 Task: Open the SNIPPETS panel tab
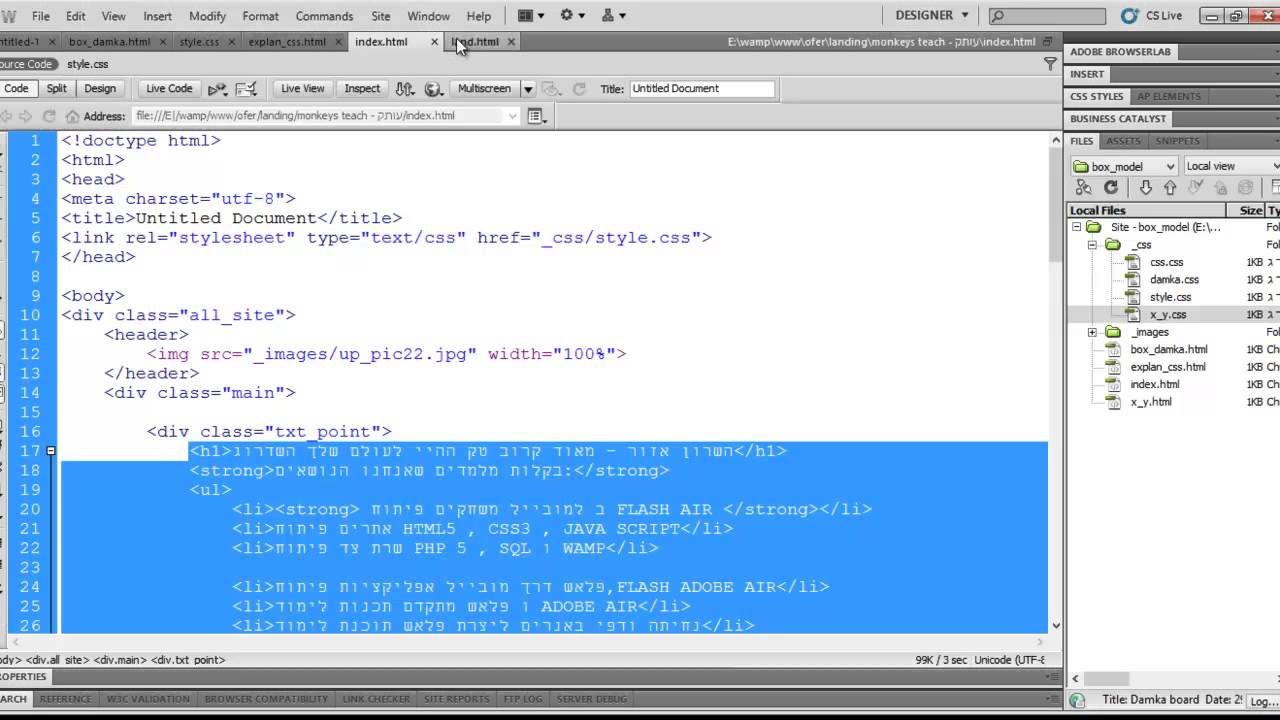point(1177,141)
